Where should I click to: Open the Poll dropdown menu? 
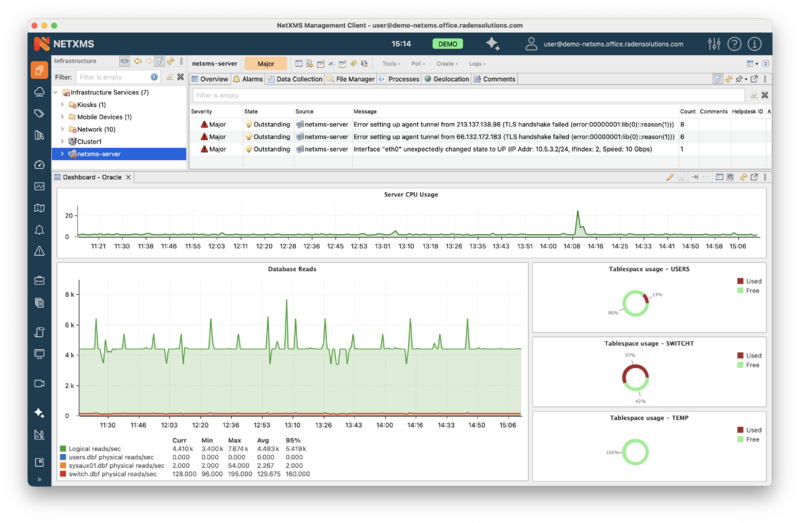[x=418, y=64]
